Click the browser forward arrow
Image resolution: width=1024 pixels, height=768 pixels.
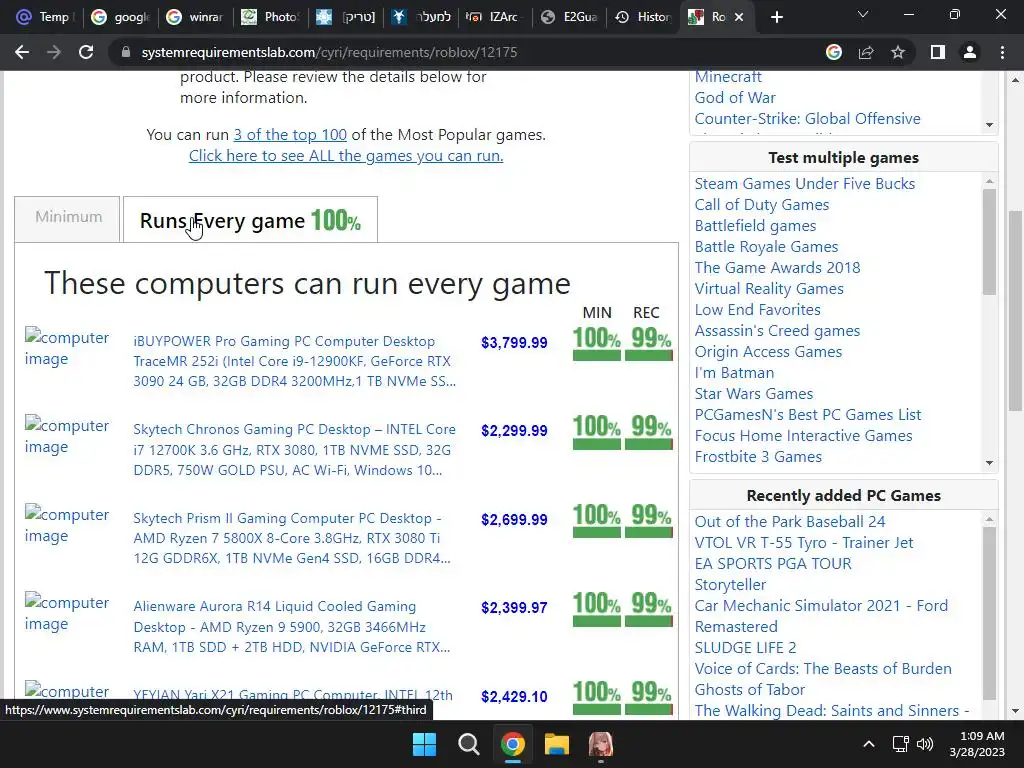click(x=54, y=52)
